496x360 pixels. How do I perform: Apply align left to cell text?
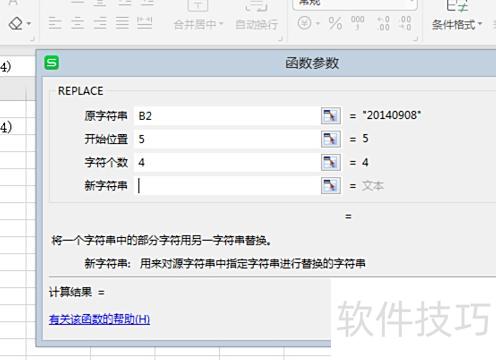pyautogui.click(x=55, y=23)
